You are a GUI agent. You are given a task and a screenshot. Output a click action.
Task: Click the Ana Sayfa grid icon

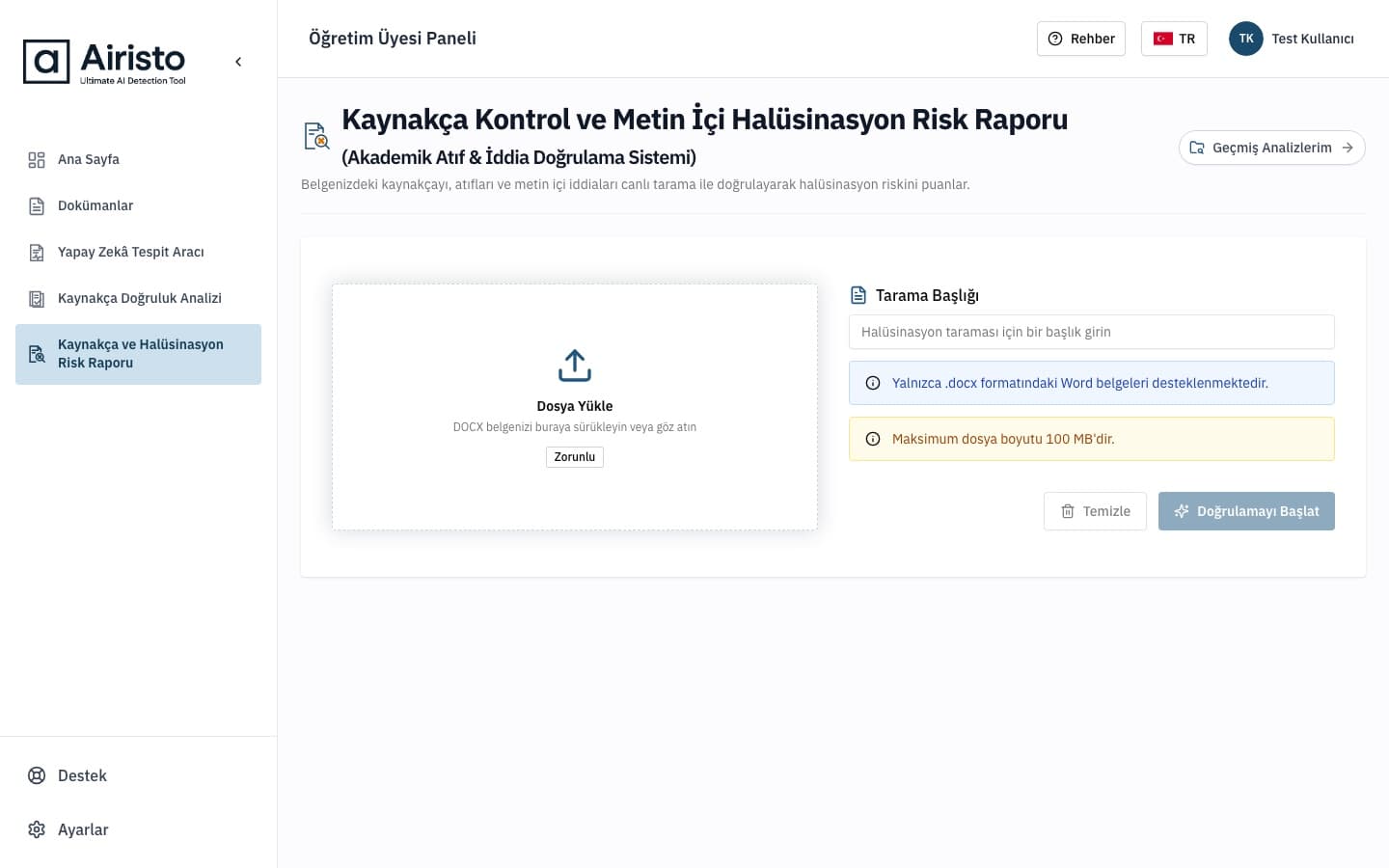[x=37, y=160]
